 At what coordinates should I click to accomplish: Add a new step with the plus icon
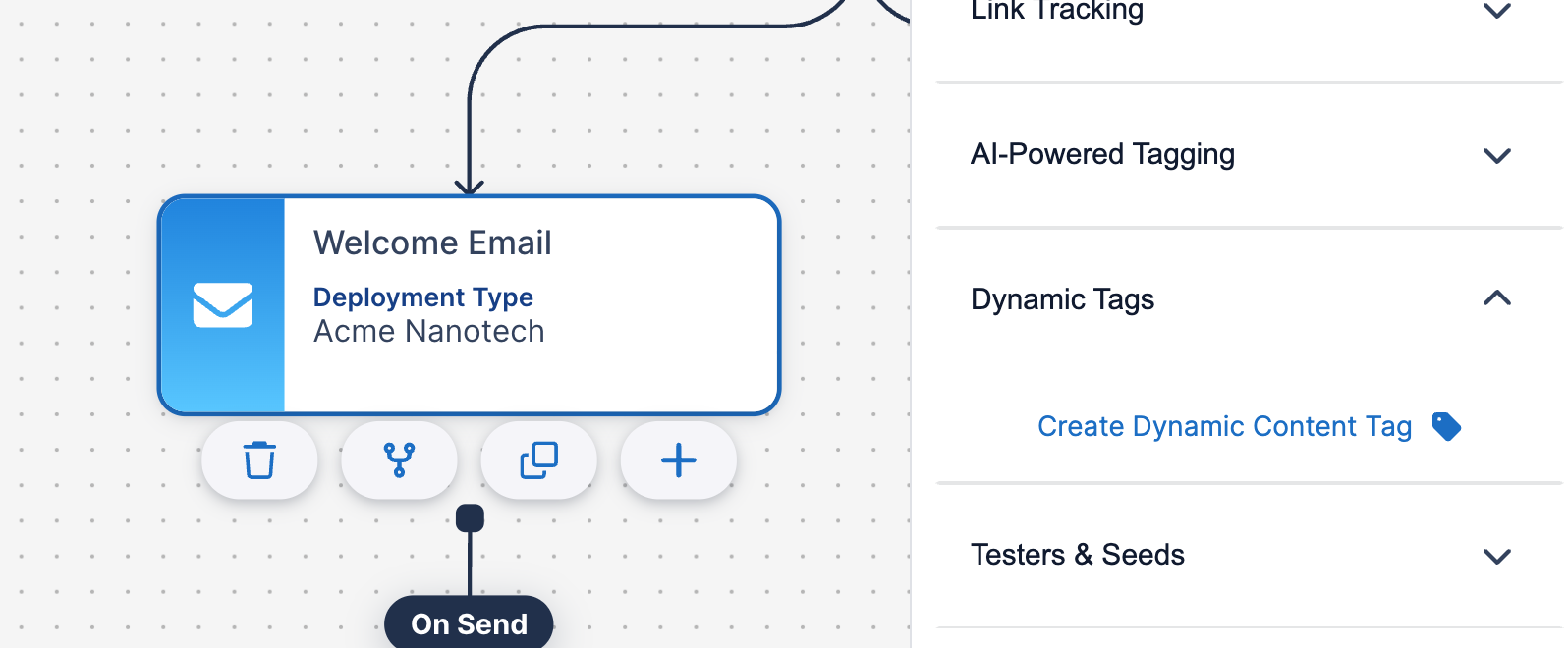pyautogui.click(x=678, y=459)
